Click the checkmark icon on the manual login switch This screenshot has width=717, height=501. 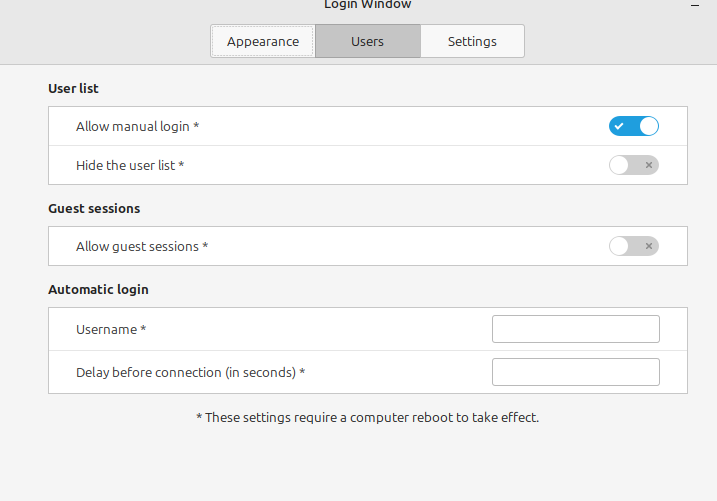(x=621, y=126)
